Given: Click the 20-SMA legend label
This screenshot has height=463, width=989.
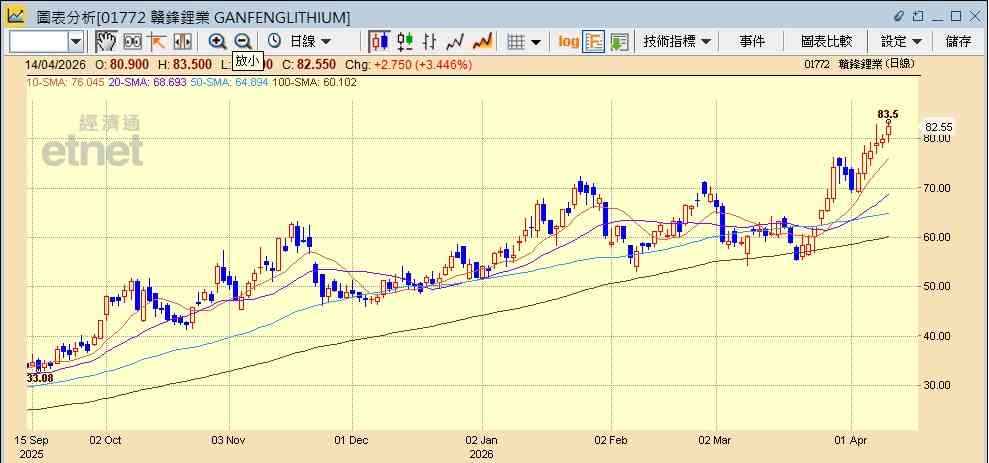Looking at the screenshot, I should pyautogui.click(x=146, y=82).
